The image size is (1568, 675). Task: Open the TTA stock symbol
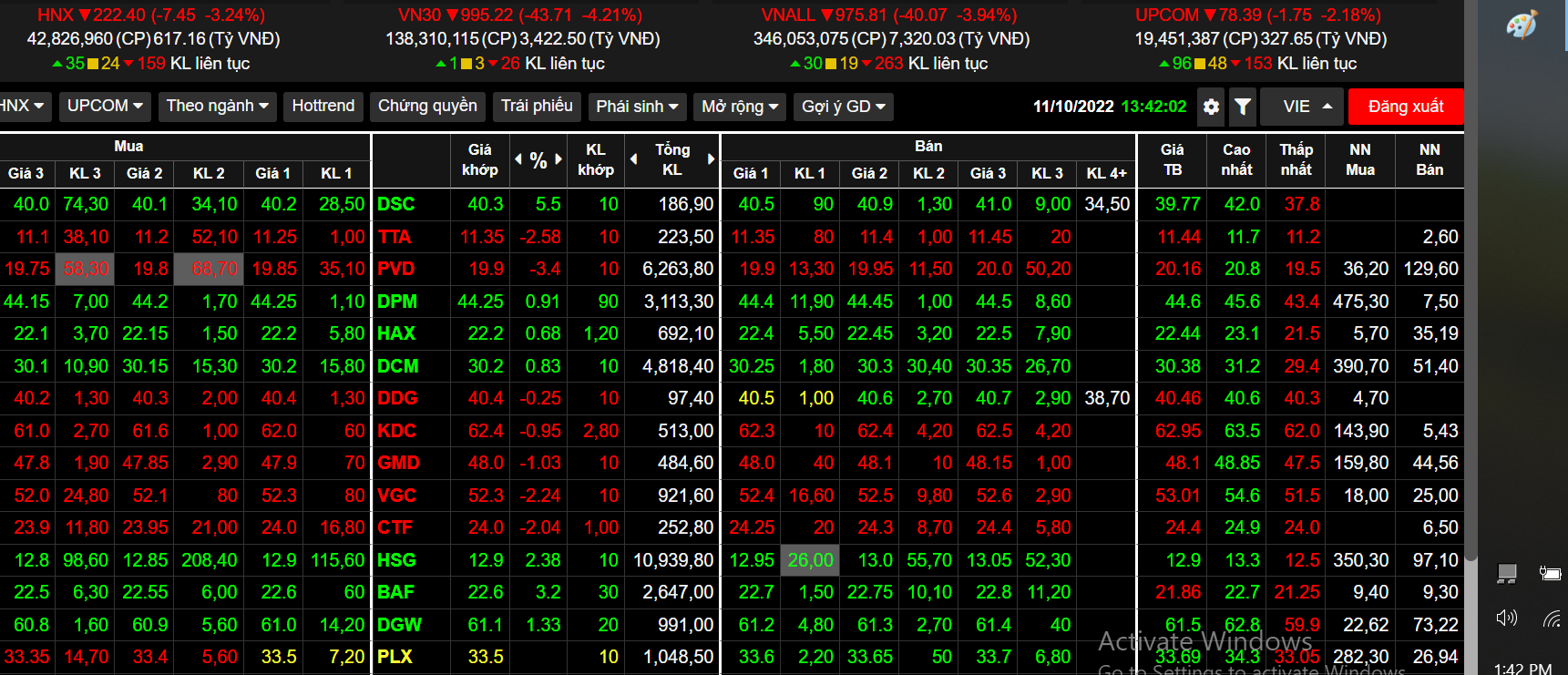(395, 237)
